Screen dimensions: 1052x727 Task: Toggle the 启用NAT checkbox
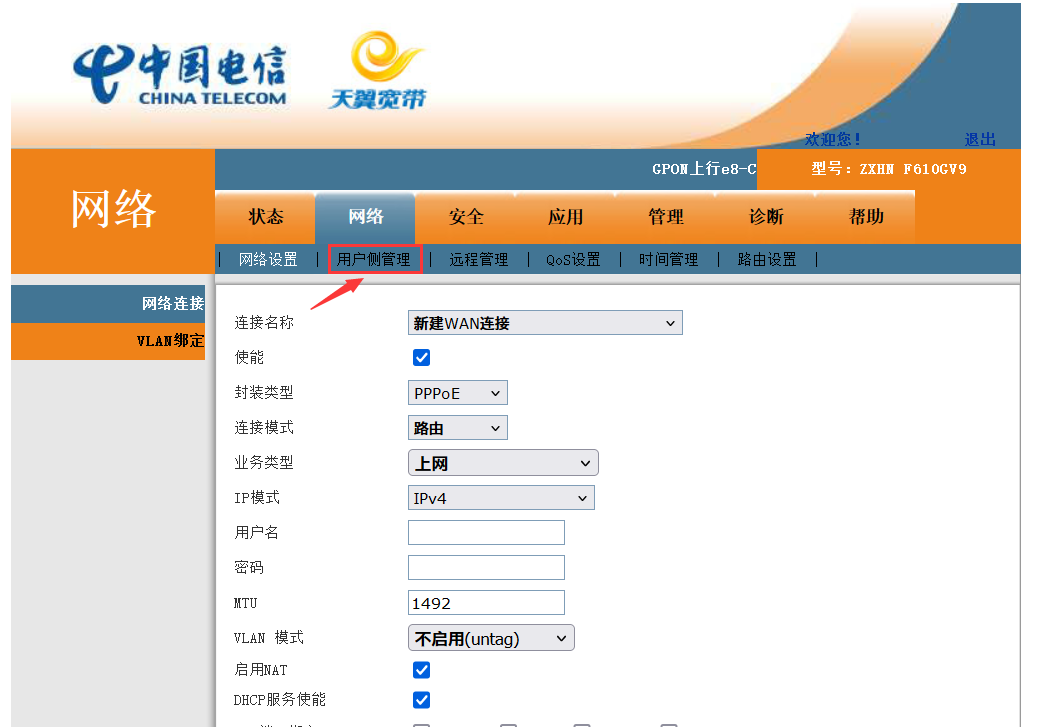421,670
